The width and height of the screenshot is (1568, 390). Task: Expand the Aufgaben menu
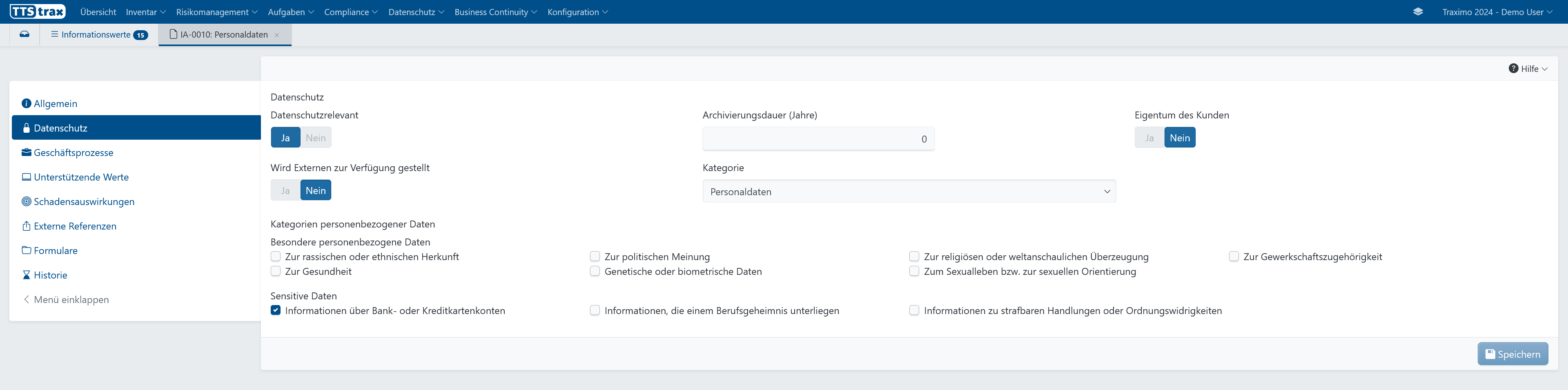[291, 11]
